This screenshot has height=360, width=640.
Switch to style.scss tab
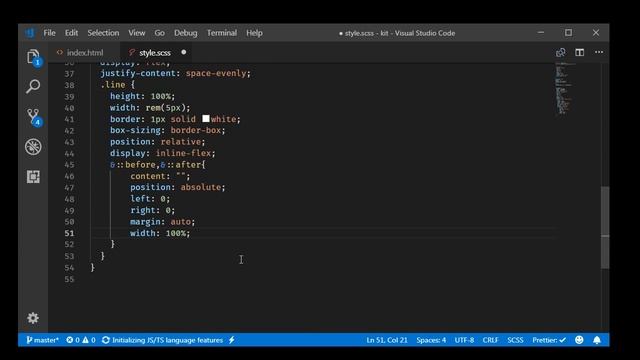click(155, 53)
